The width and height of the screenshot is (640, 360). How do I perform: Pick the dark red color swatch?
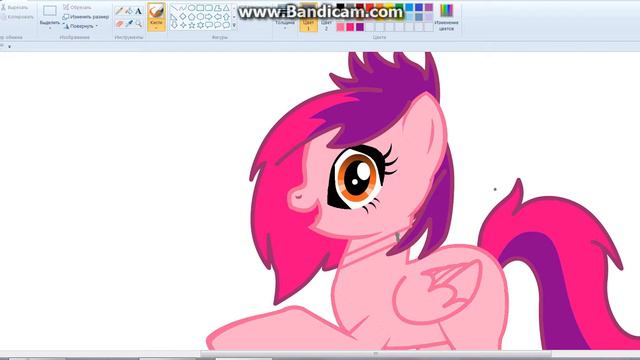pyautogui.click(x=360, y=7)
